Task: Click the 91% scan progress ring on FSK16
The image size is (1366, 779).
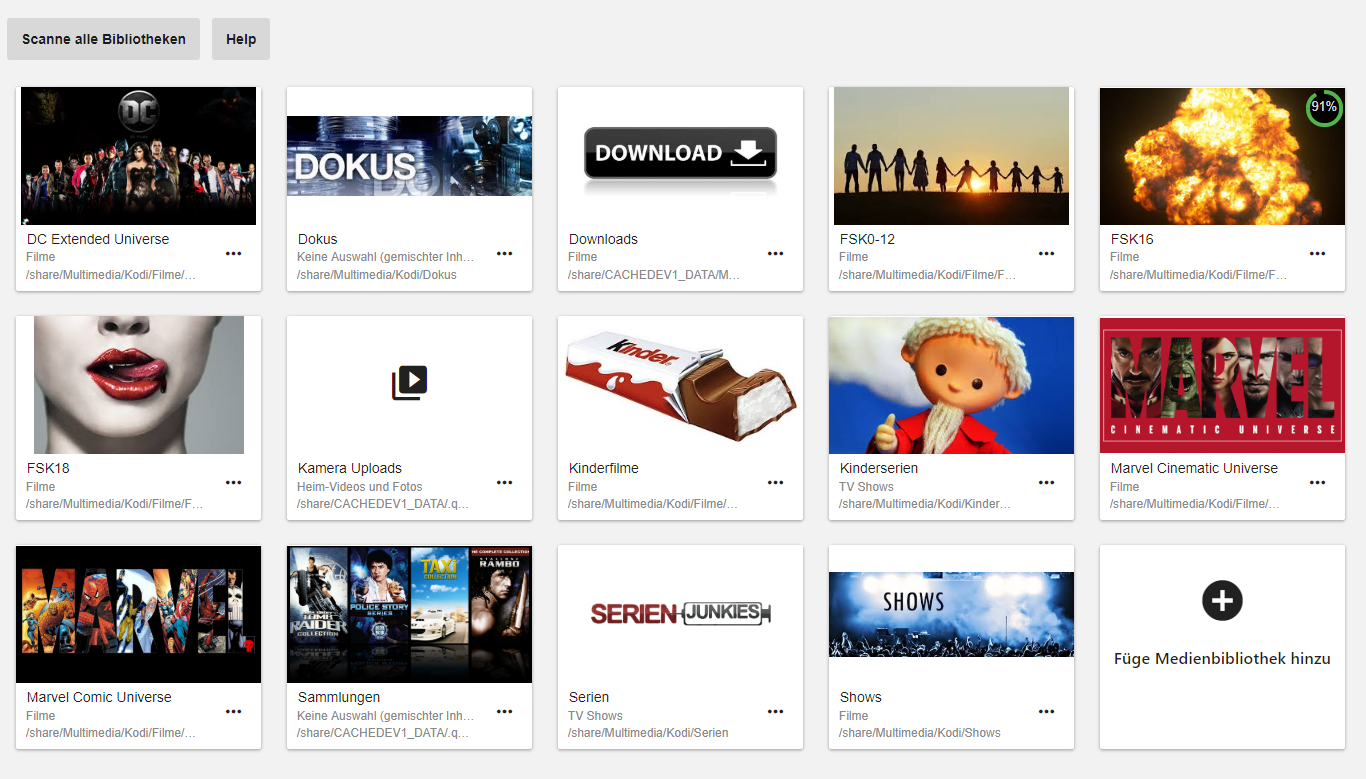Action: (1324, 107)
